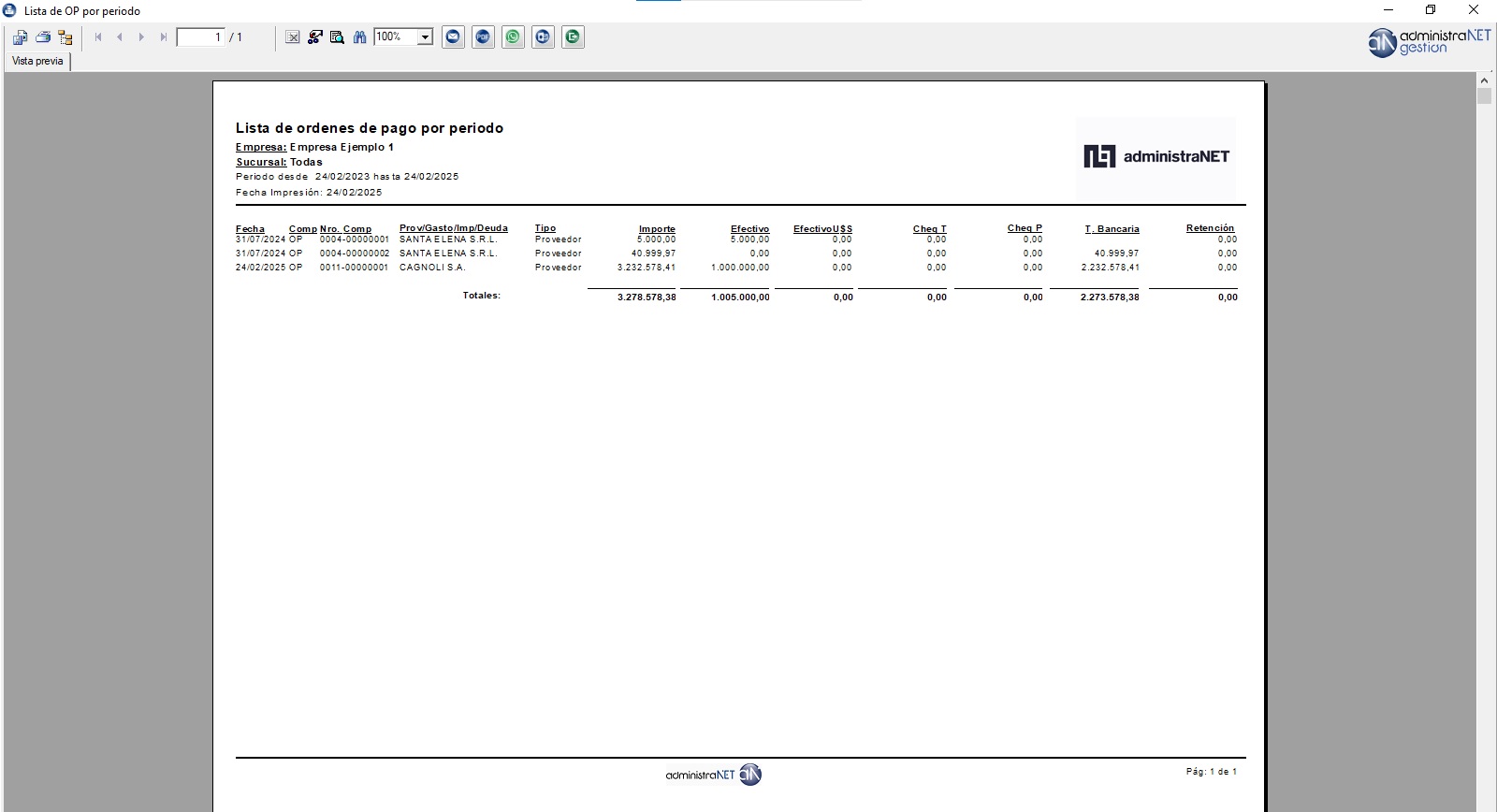This screenshot has width=1497, height=812.
Task: Share report via WhatsApp button
Action: point(514,37)
